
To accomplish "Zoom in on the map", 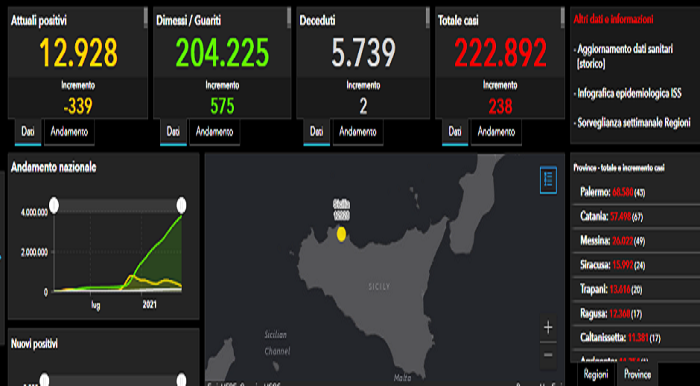I will pos(548,328).
